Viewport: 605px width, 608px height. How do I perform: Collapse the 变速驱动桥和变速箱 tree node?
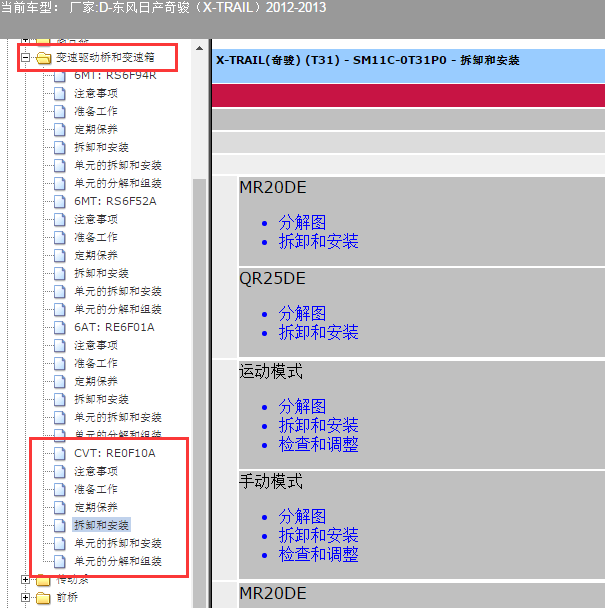pos(26,58)
